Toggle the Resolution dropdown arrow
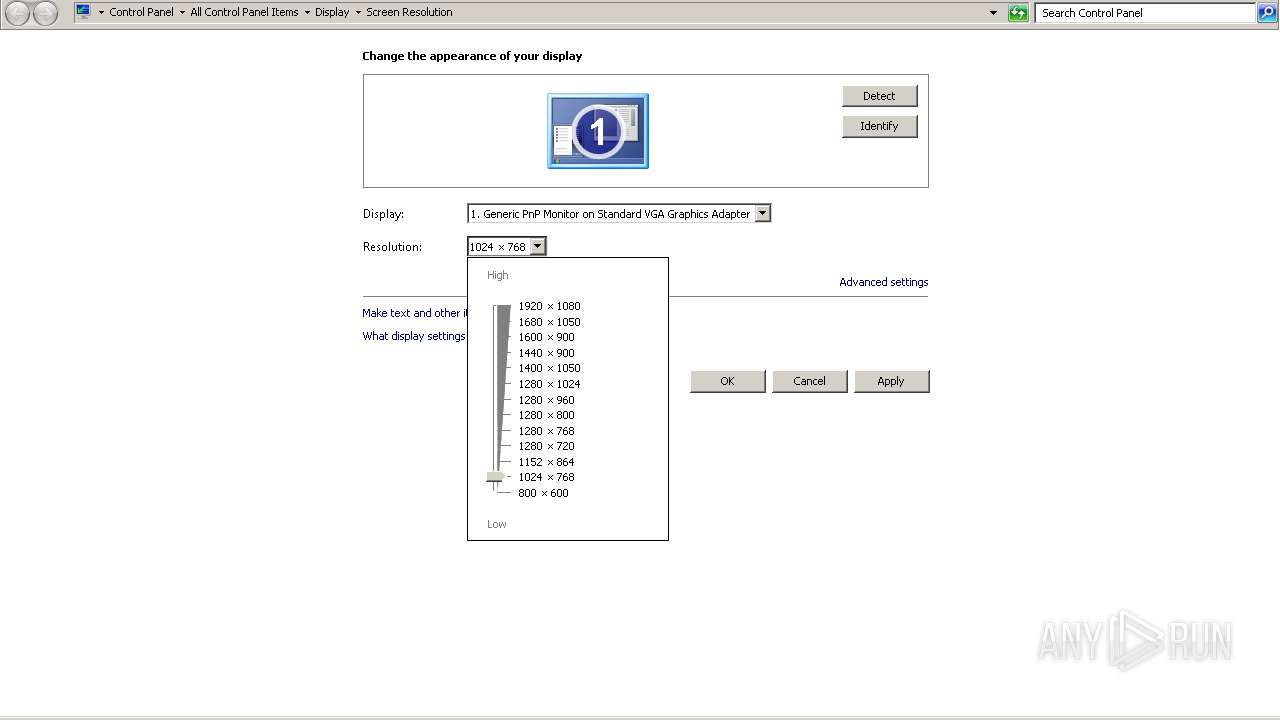1280x720 pixels. (537, 247)
